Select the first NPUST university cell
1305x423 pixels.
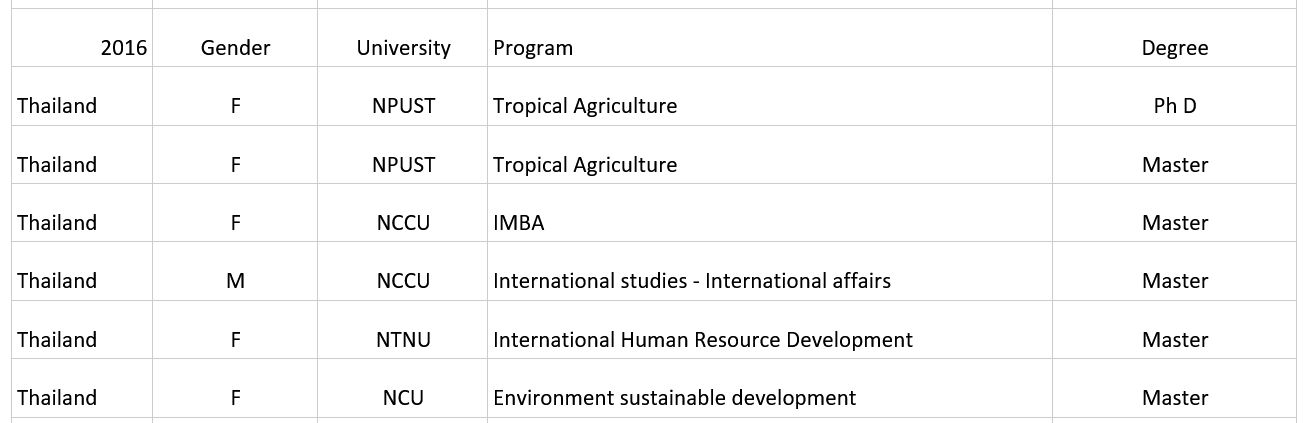403,106
